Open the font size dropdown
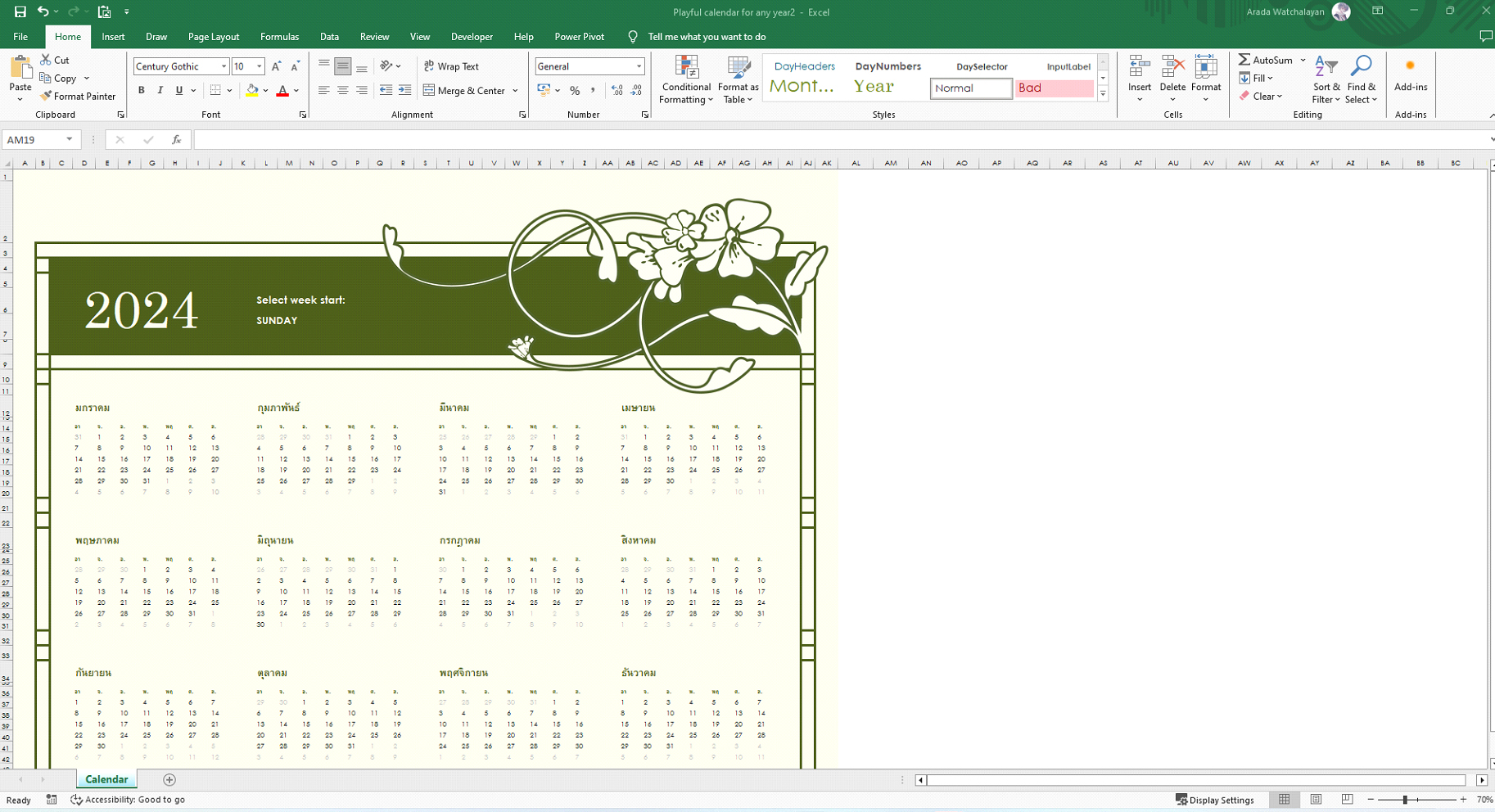This screenshot has width=1495, height=812. [259, 66]
